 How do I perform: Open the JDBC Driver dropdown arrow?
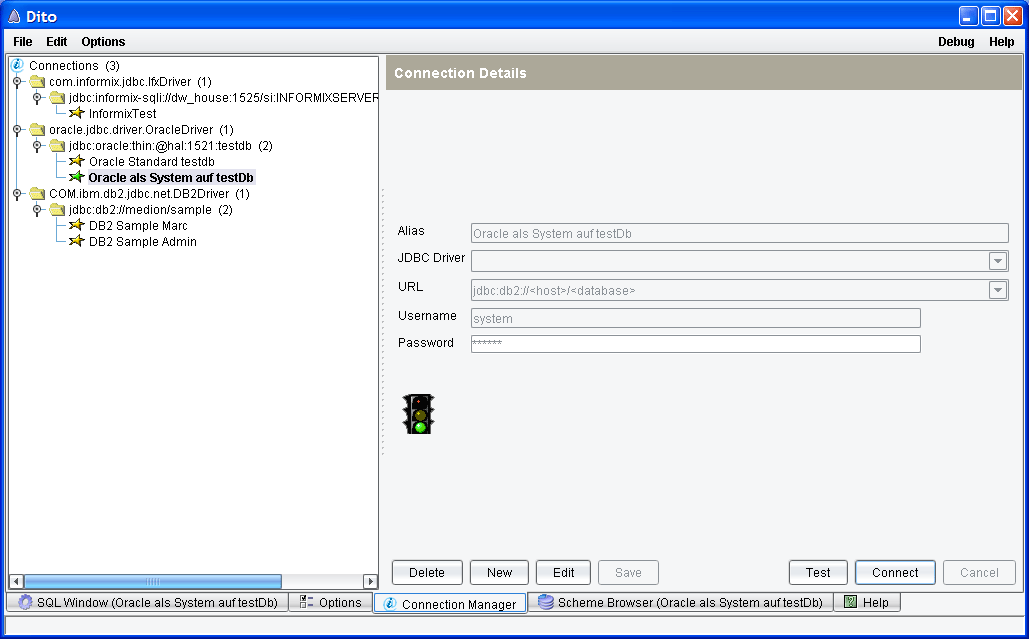click(997, 261)
